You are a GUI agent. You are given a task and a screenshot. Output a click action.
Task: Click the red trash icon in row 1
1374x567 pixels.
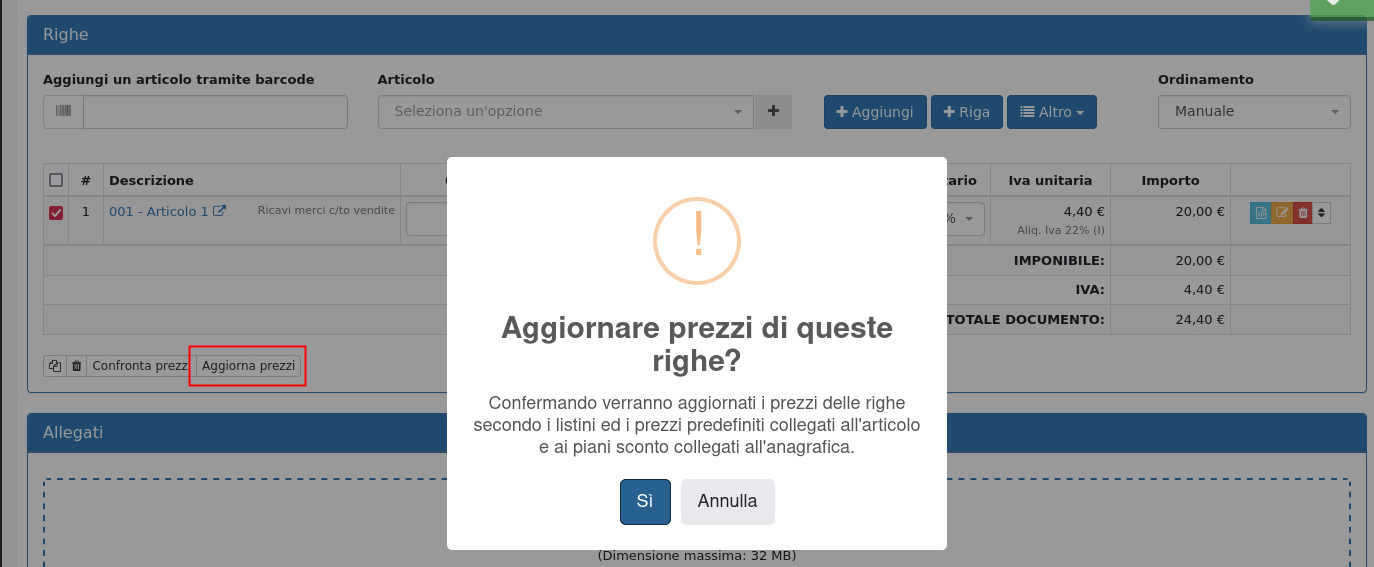coord(1302,213)
